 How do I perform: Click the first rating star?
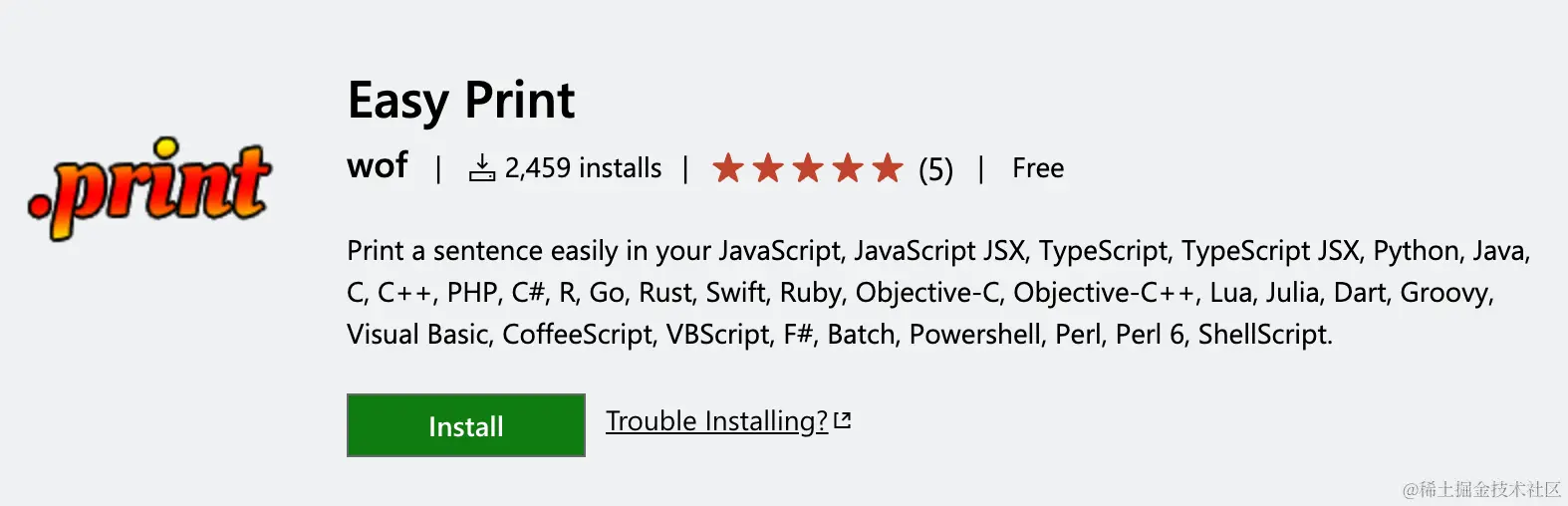pyautogui.click(x=728, y=167)
